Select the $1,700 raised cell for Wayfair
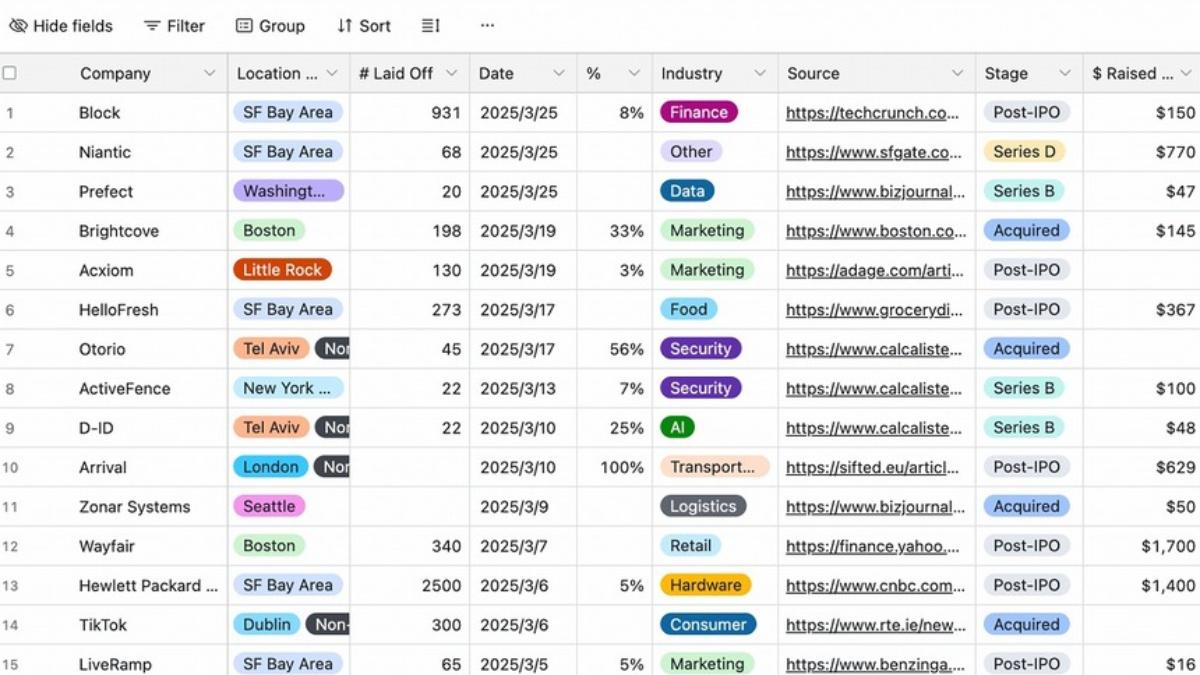 click(1141, 546)
